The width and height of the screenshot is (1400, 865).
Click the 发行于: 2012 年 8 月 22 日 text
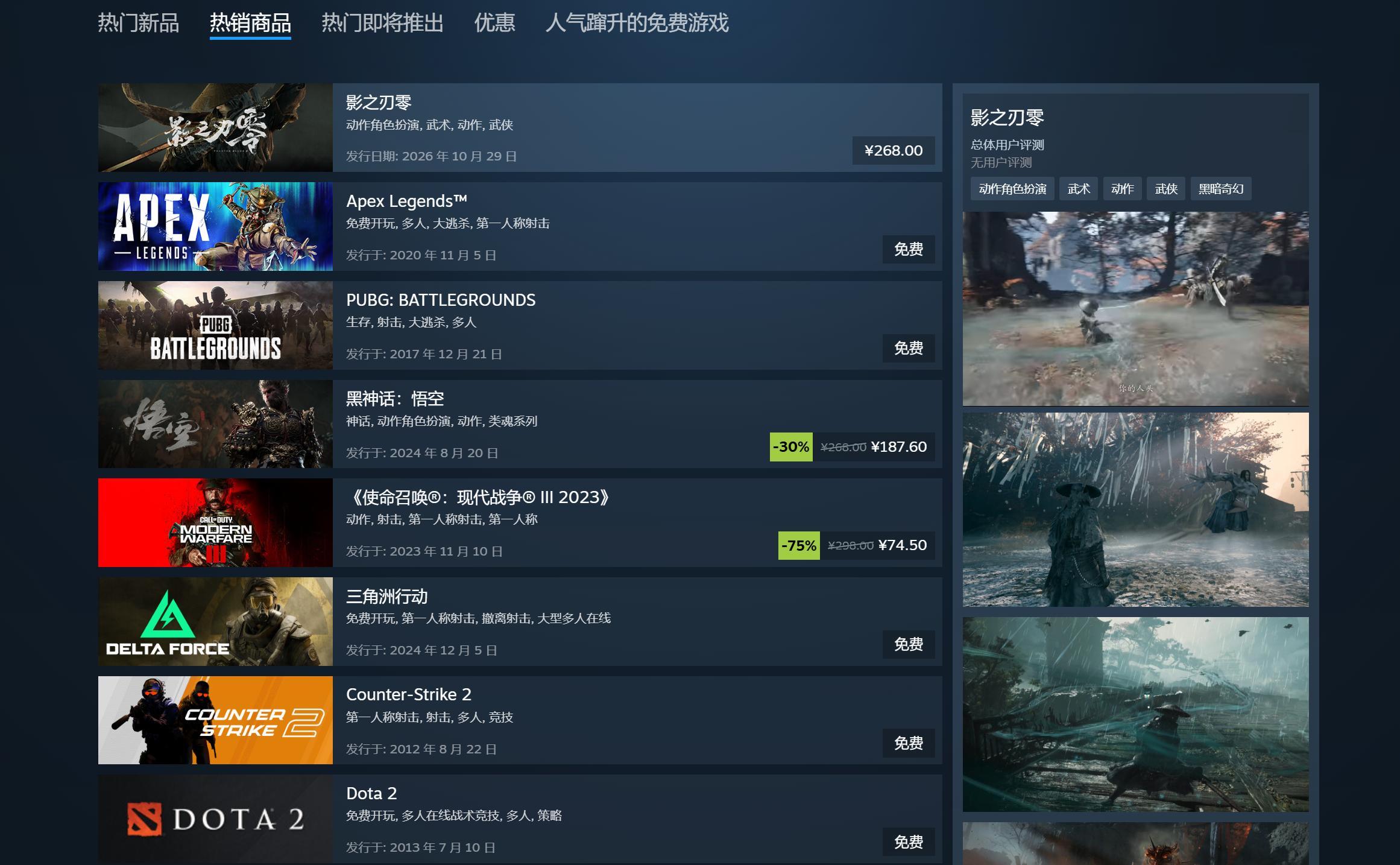coord(421,749)
